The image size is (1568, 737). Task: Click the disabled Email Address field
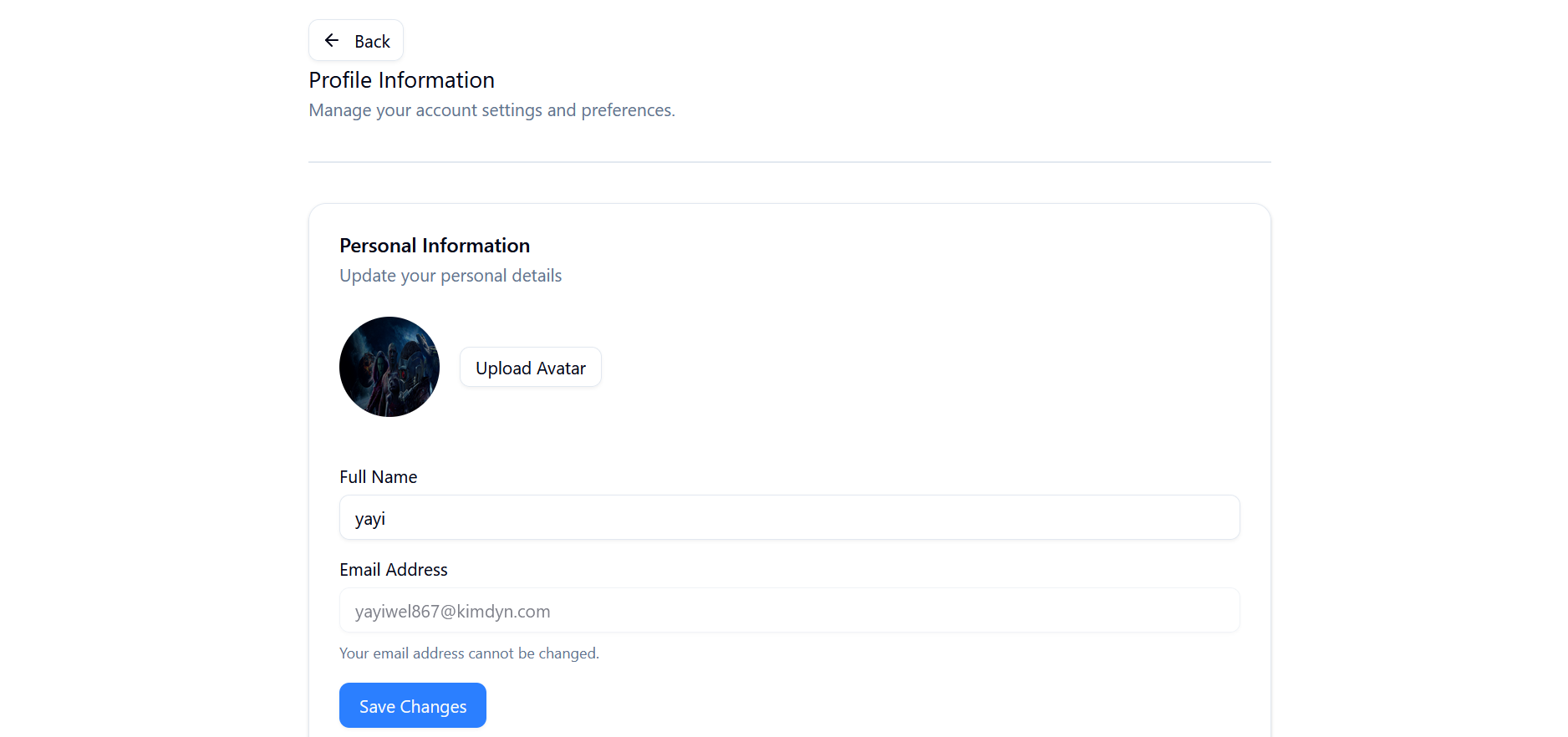[x=790, y=610]
